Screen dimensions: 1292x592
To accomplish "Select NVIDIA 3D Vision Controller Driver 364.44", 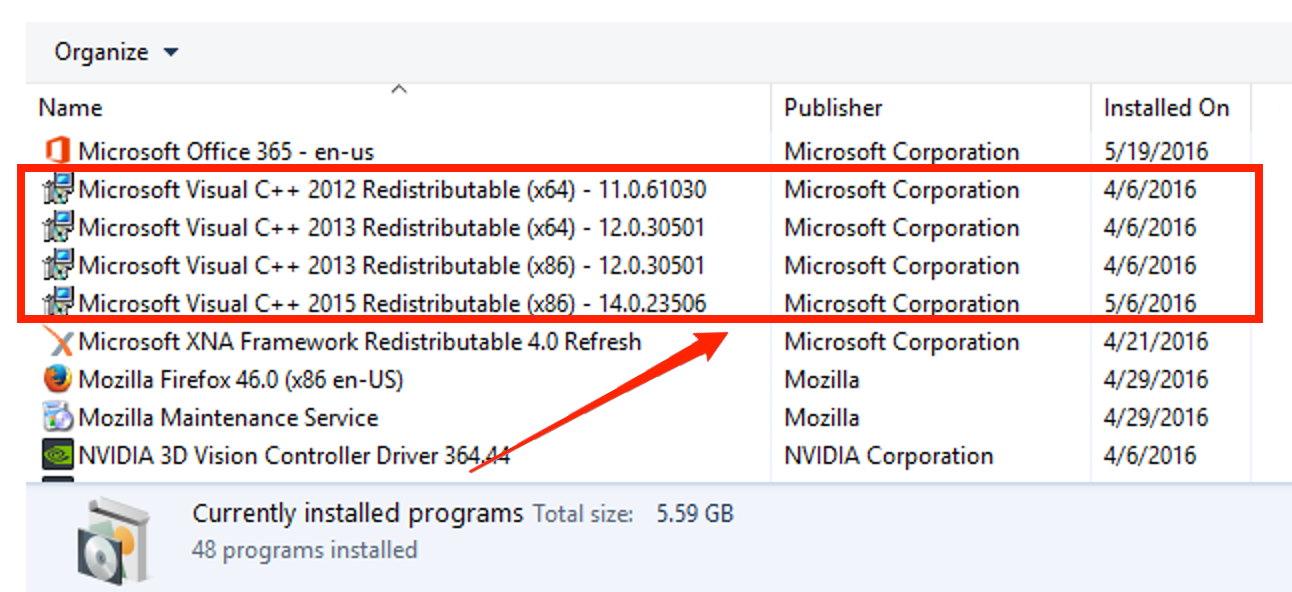I will (x=294, y=456).
